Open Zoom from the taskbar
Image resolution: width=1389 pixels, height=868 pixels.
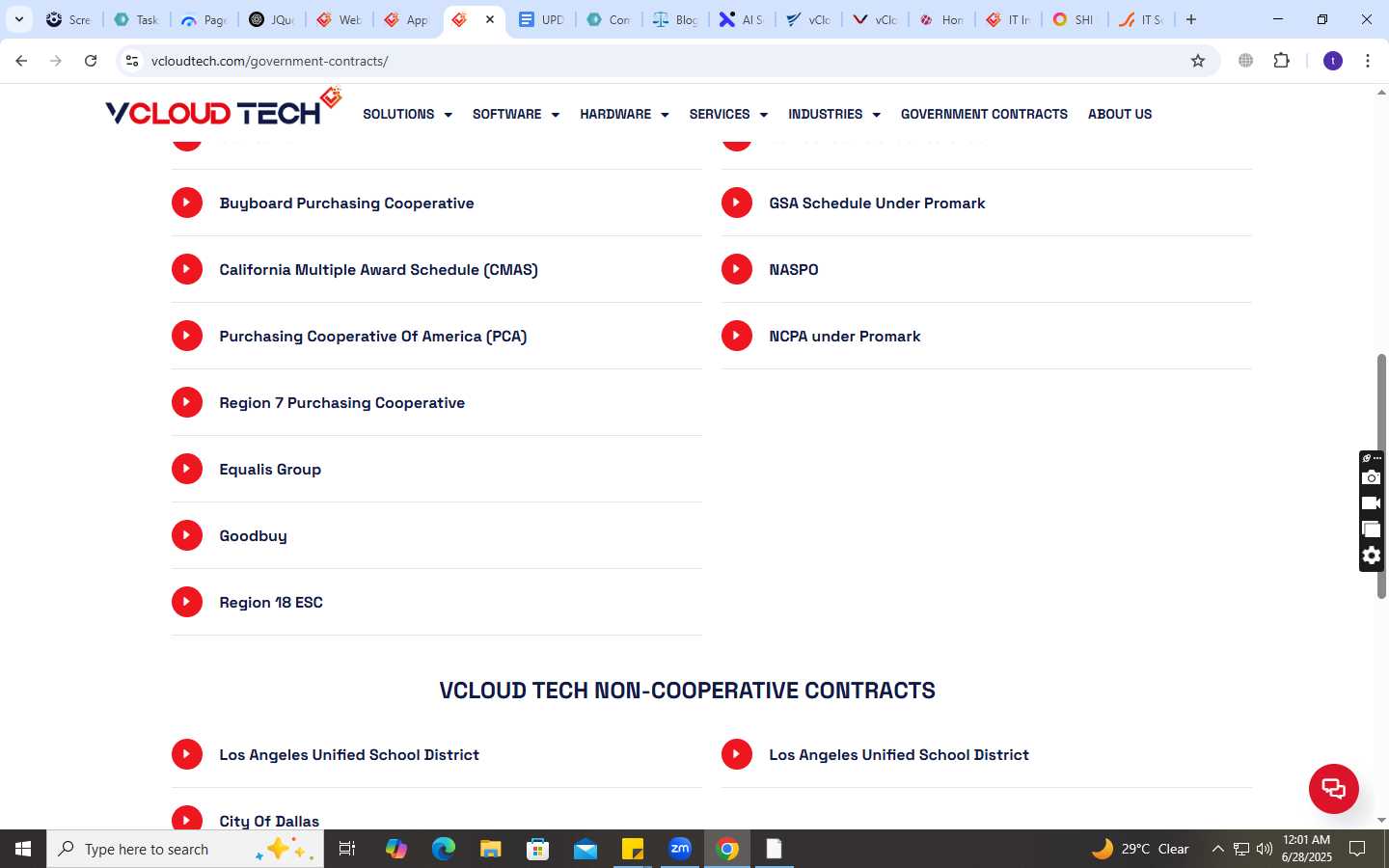(x=680, y=849)
